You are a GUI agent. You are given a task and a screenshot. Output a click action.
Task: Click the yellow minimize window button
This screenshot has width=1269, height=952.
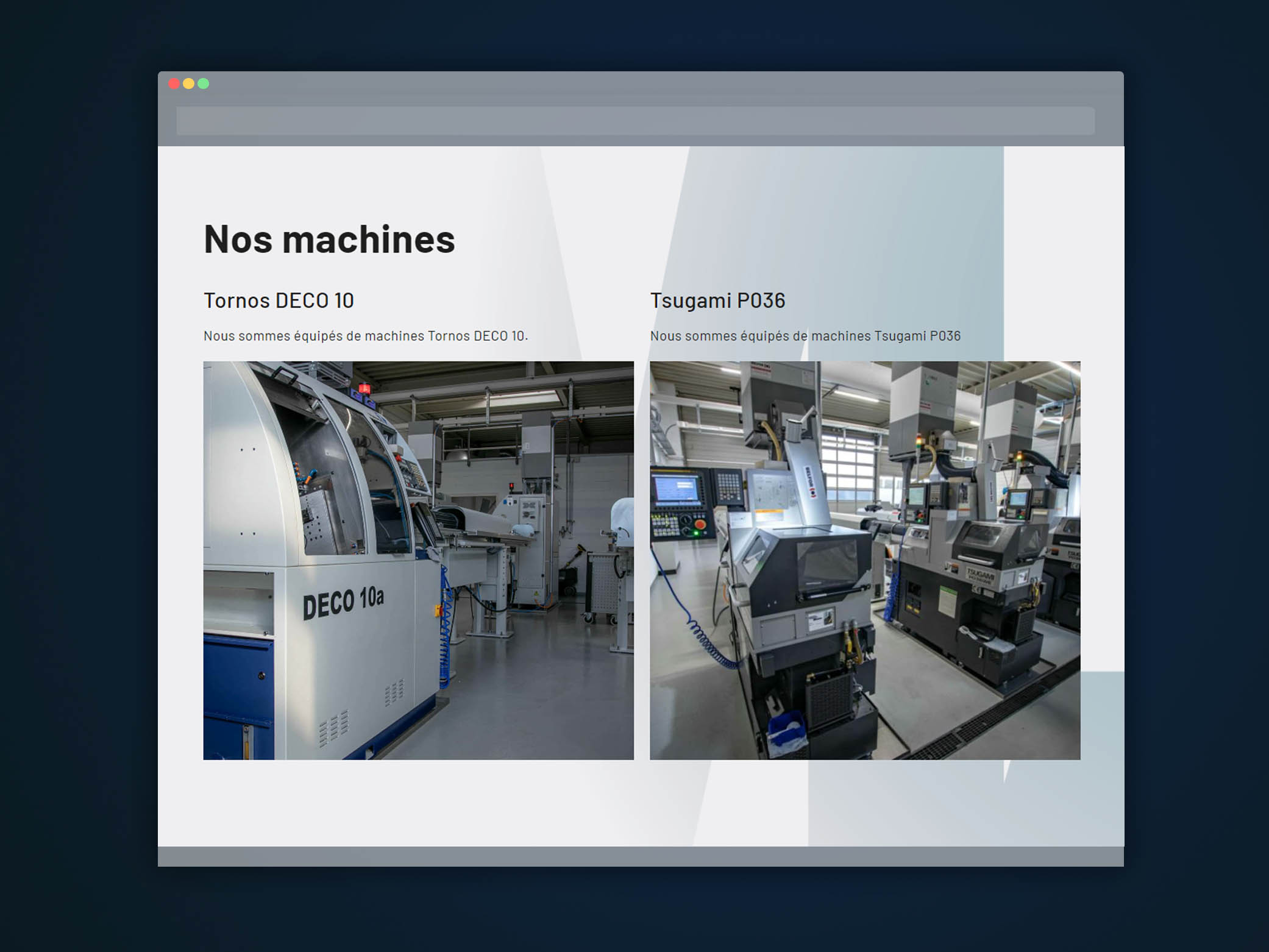[189, 83]
